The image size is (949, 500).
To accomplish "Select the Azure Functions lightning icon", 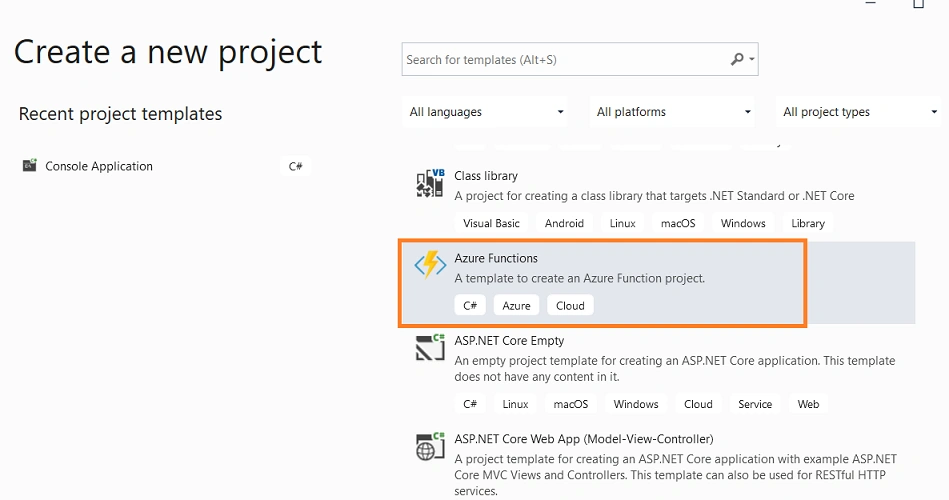I will 430,265.
